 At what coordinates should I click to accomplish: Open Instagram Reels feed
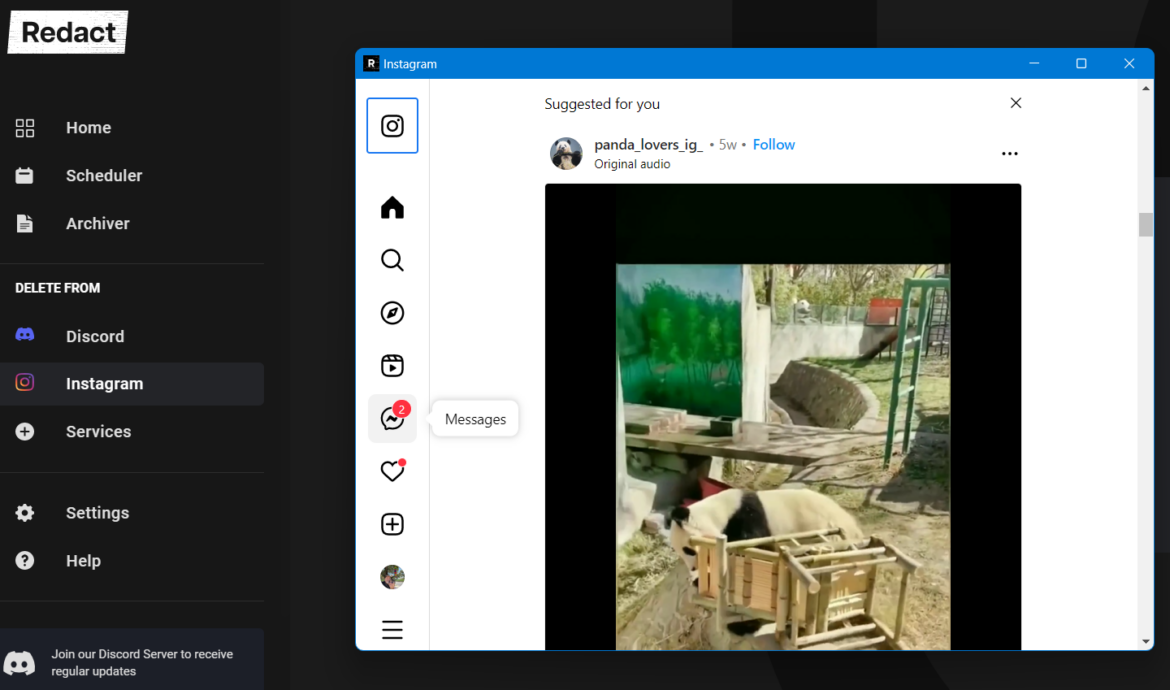392,365
